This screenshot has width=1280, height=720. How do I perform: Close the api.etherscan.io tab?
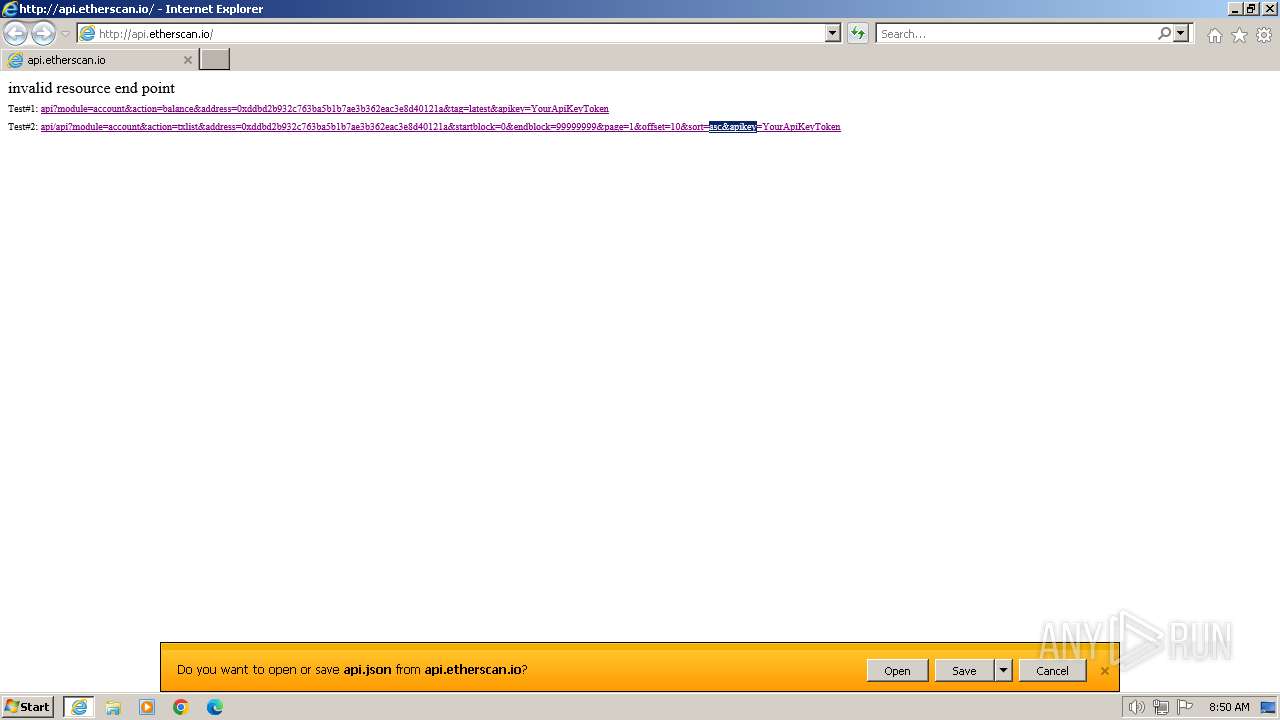point(187,60)
